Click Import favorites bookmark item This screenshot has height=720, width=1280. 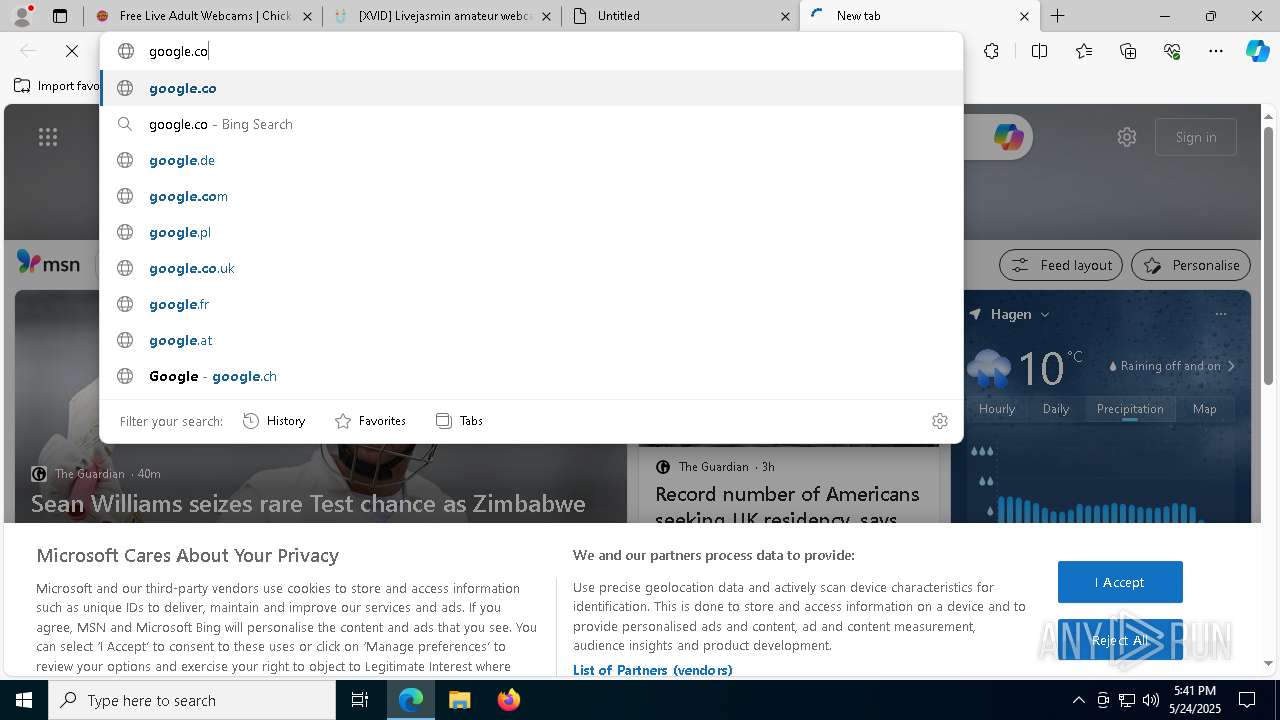57,86
